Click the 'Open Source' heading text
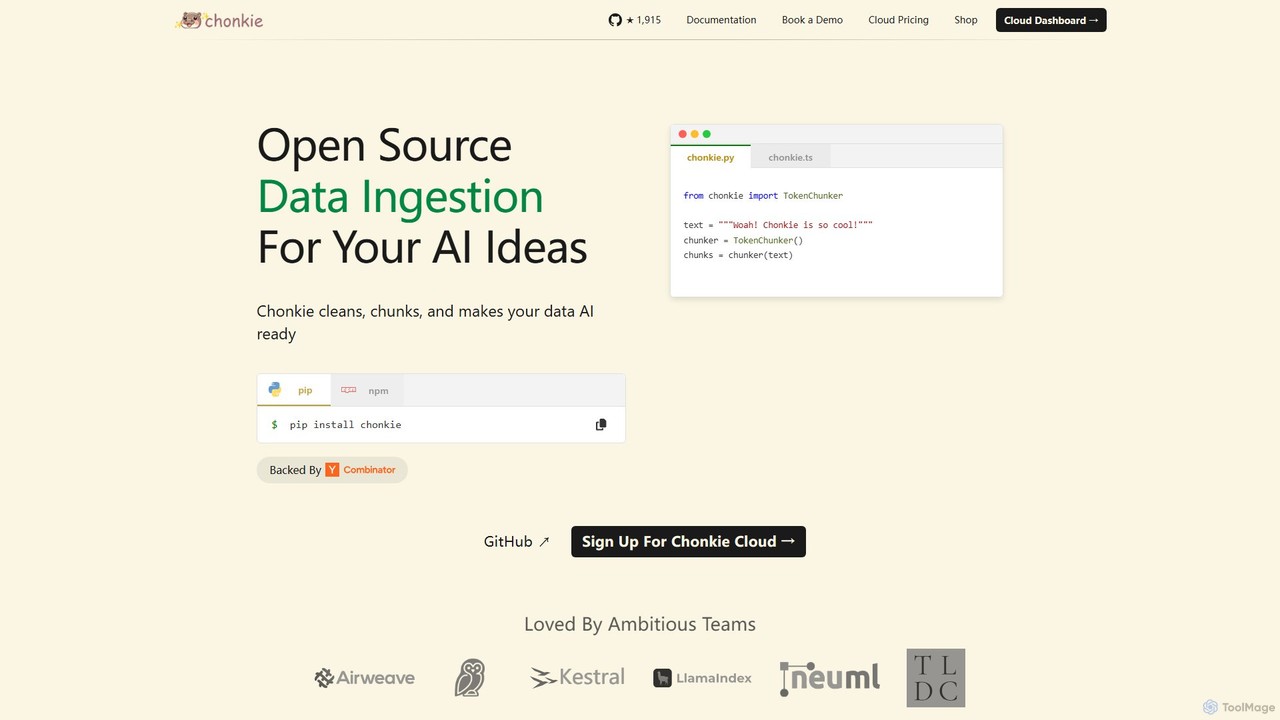The width and height of the screenshot is (1280, 720). pyautogui.click(x=384, y=145)
